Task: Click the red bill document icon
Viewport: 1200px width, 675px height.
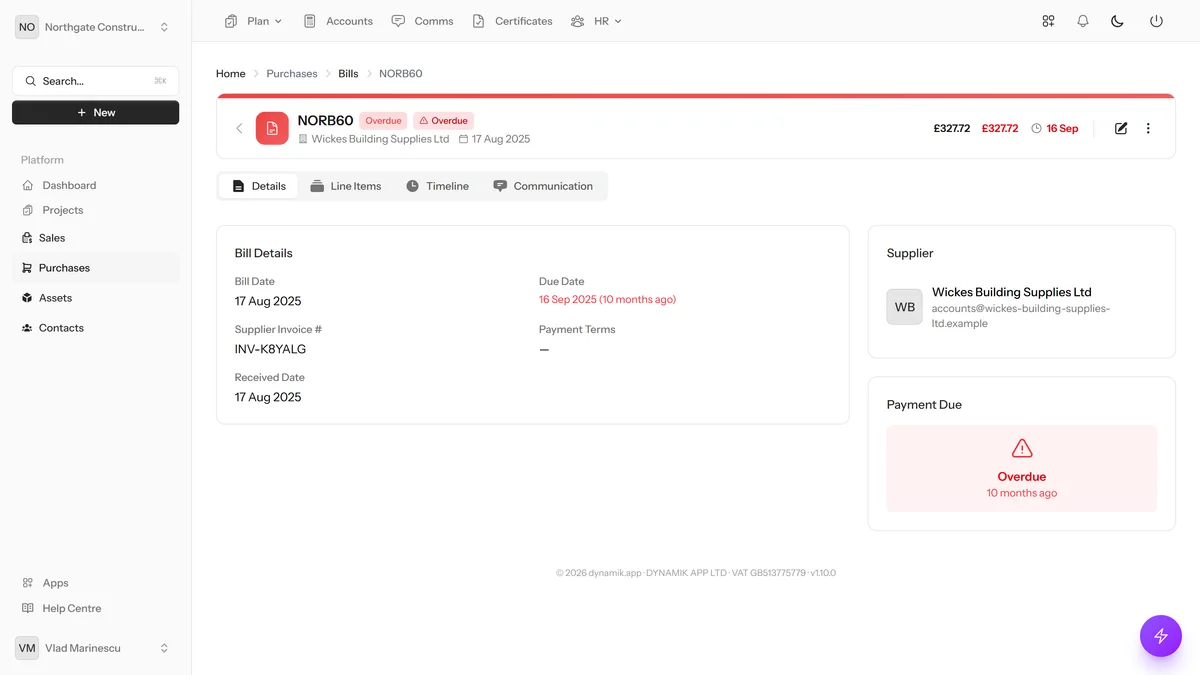Action: 272,128
